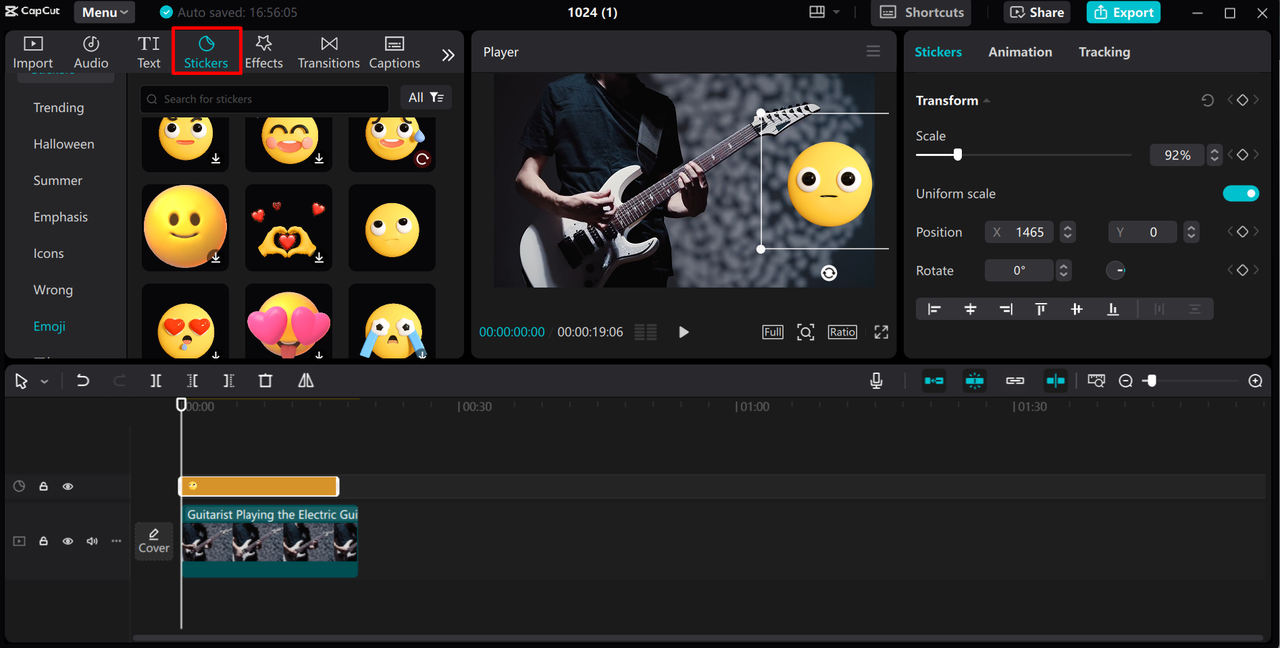Toggle timeline linkage chain icon
The image size is (1280, 648).
[1015, 381]
